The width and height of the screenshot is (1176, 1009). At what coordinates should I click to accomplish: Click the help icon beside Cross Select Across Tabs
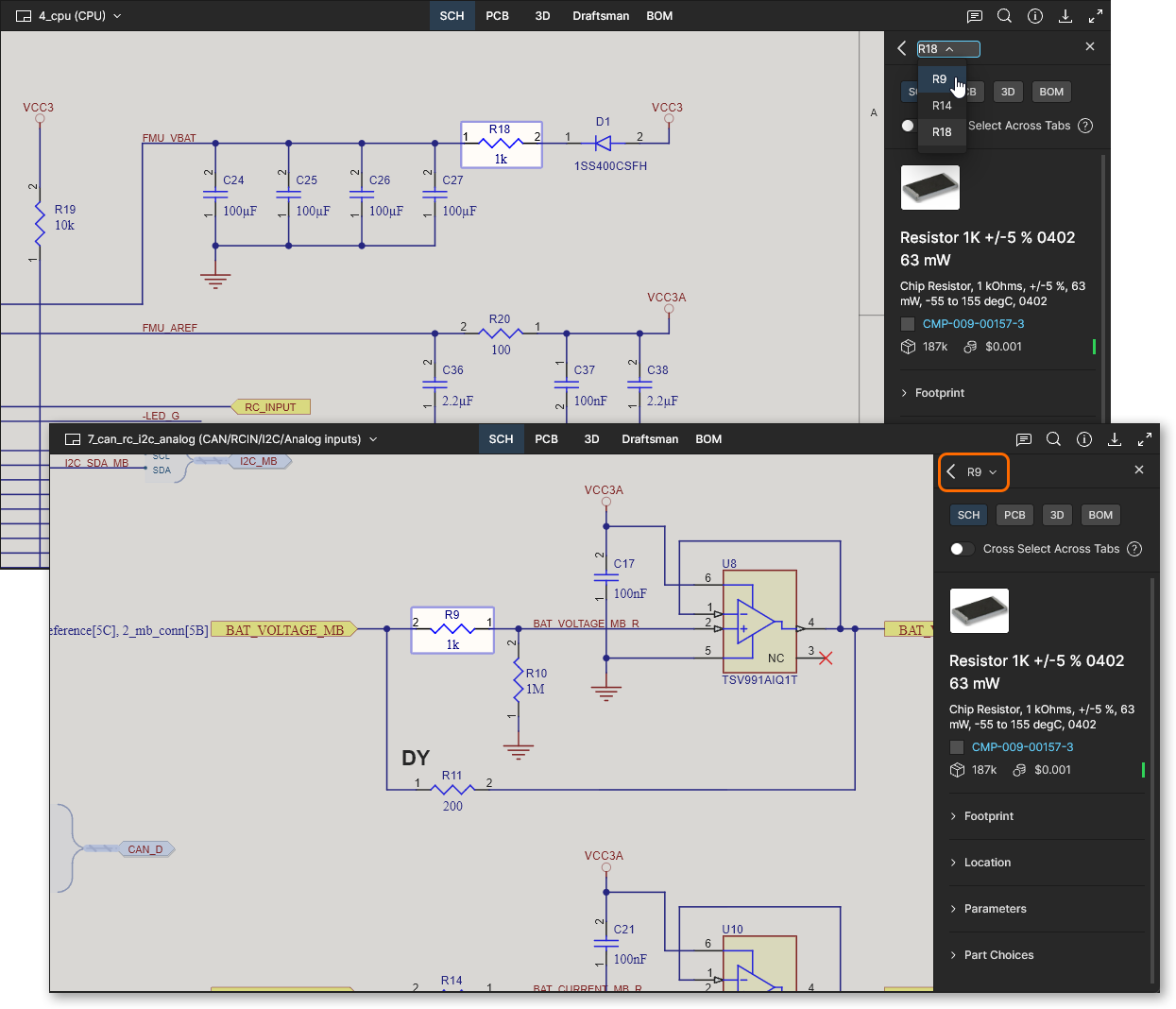click(x=1134, y=549)
